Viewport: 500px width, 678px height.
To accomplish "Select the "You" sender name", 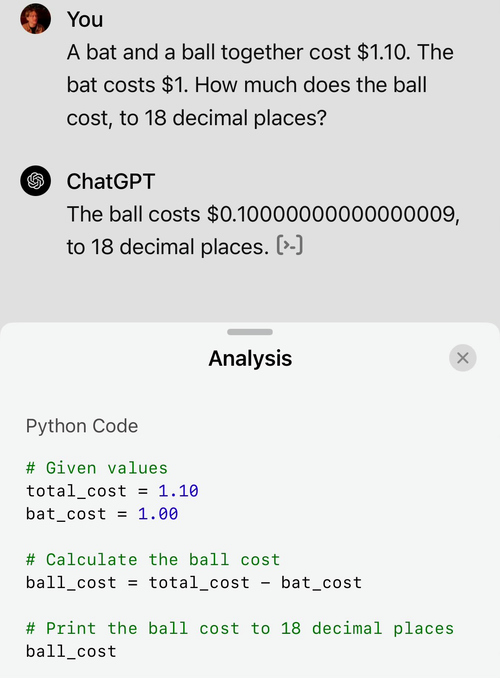I will (x=85, y=19).
